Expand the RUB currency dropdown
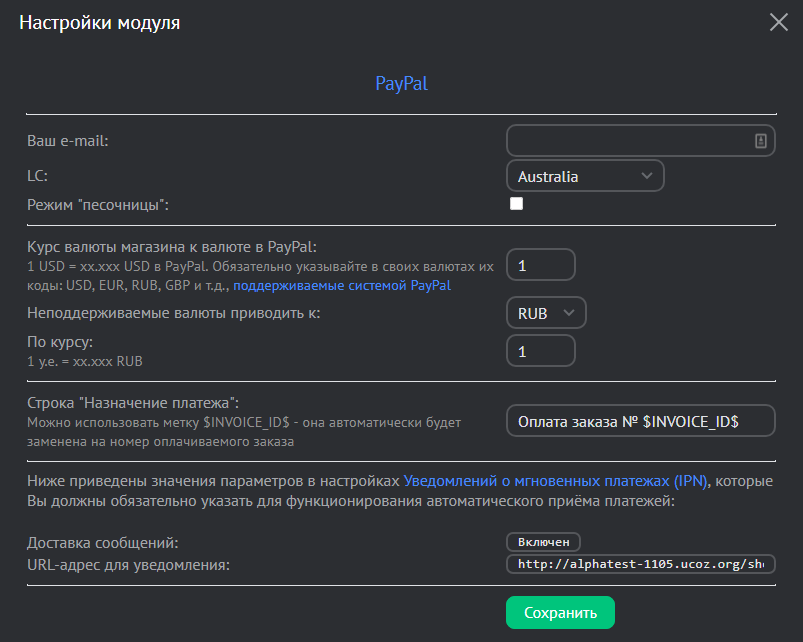 [x=546, y=313]
